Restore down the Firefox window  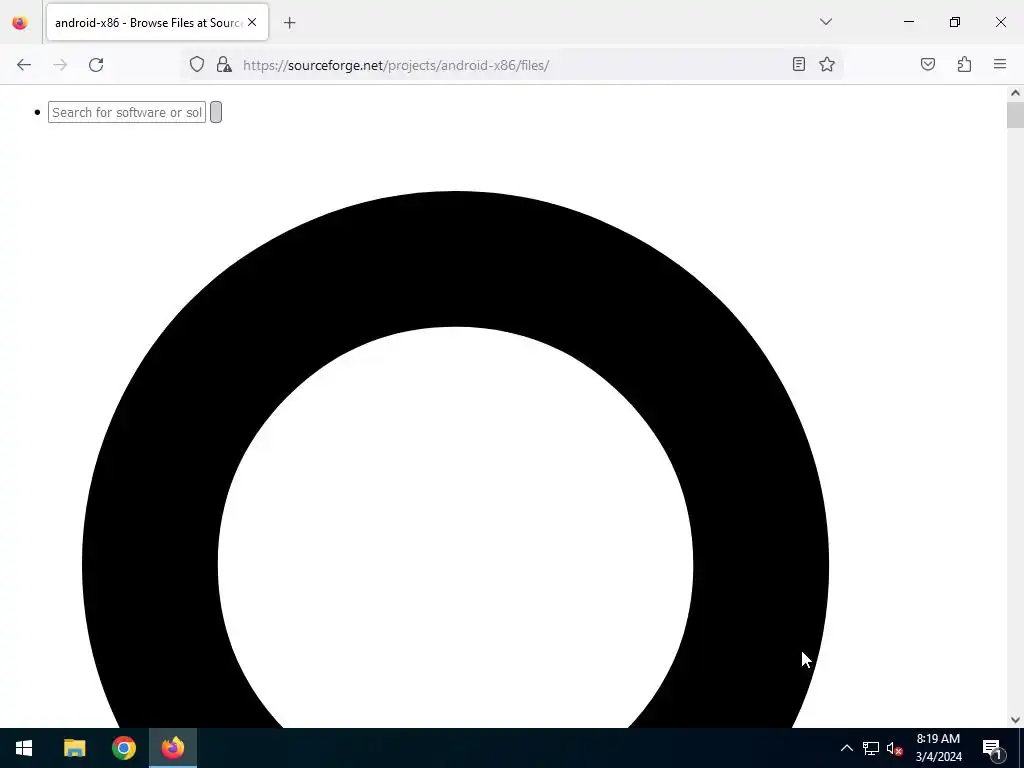(955, 22)
